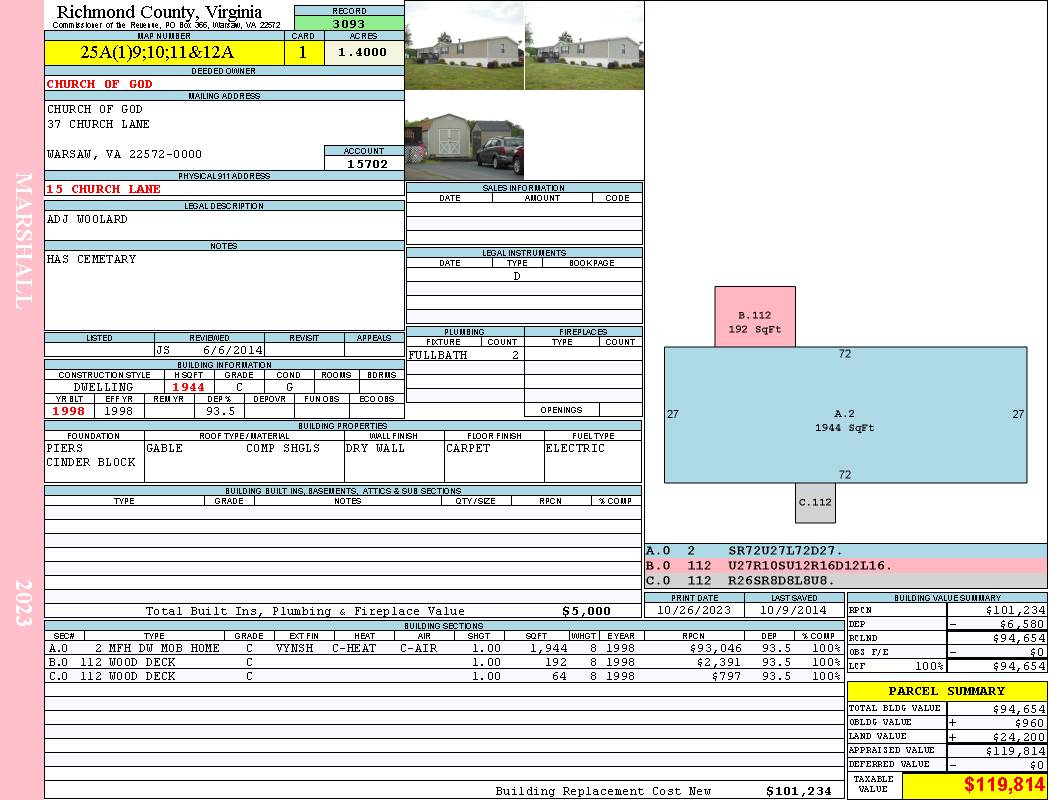Click year built 1998 in red
The width and height of the screenshot is (1050, 800).
(69, 411)
